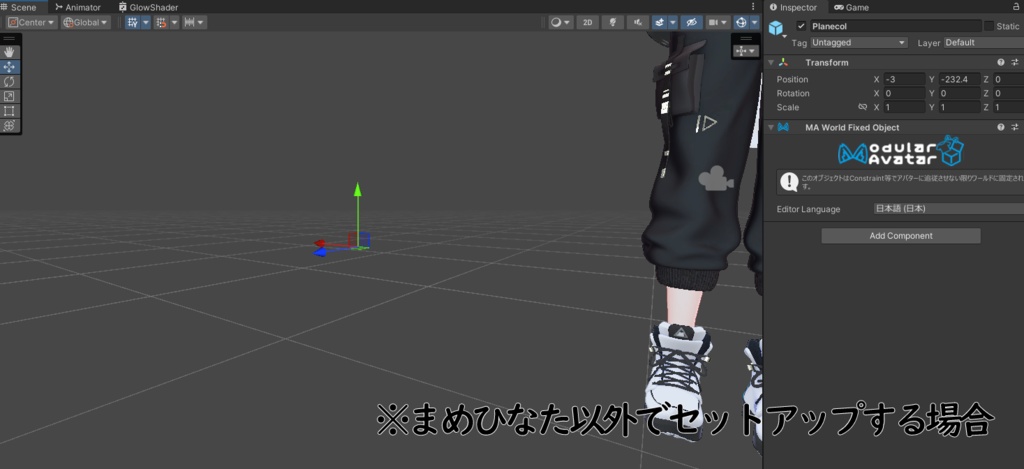
Task: Toggle scene audio mute icon
Action: tap(637, 22)
